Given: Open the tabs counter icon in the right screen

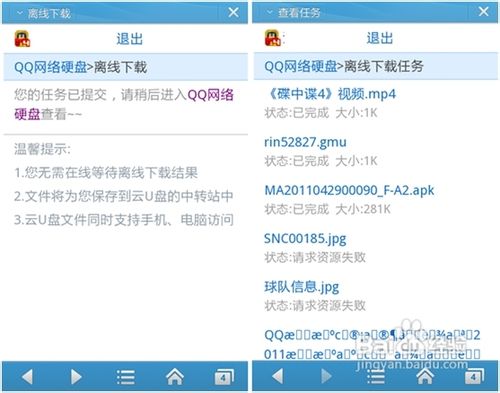Looking at the screenshot, I should (x=474, y=376).
